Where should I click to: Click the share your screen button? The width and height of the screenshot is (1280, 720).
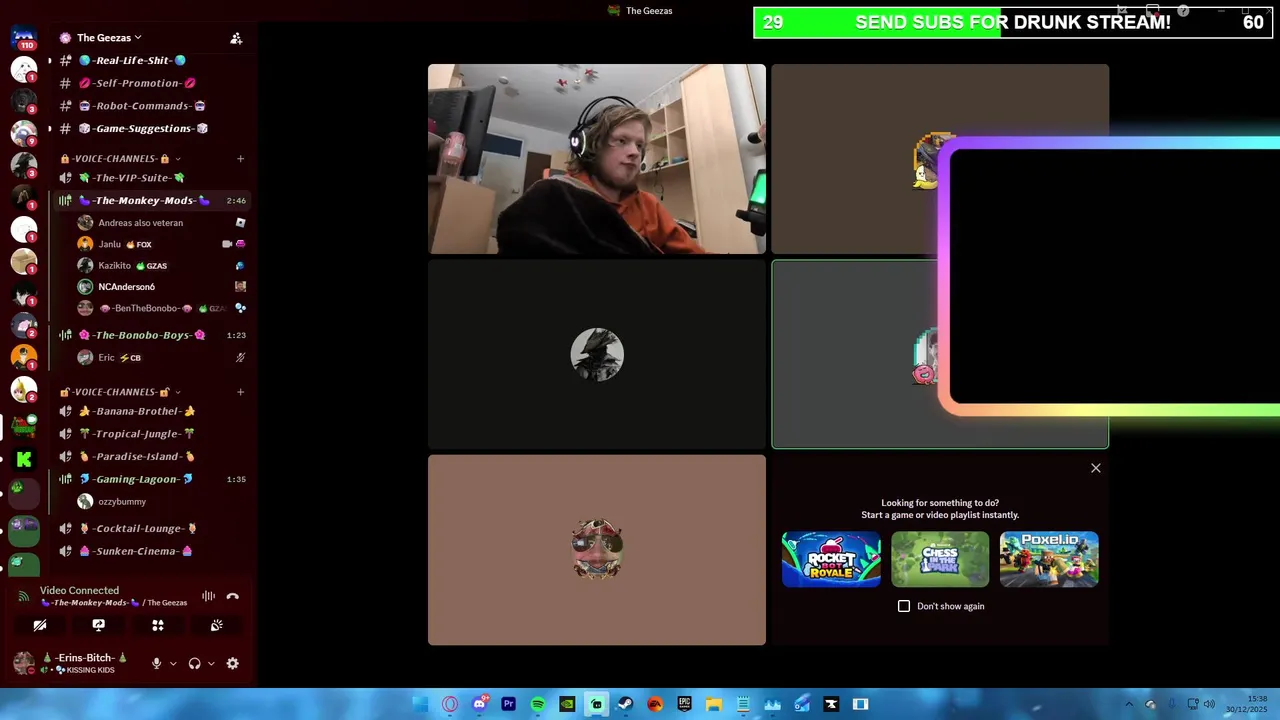click(x=98, y=625)
